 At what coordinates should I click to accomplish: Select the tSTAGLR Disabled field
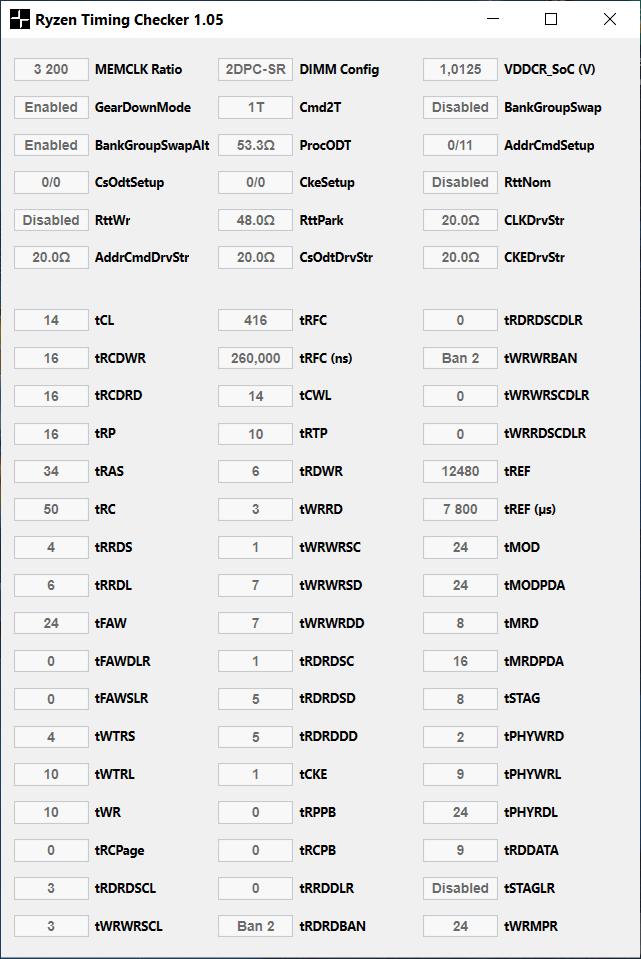pyautogui.click(x=460, y=888)
